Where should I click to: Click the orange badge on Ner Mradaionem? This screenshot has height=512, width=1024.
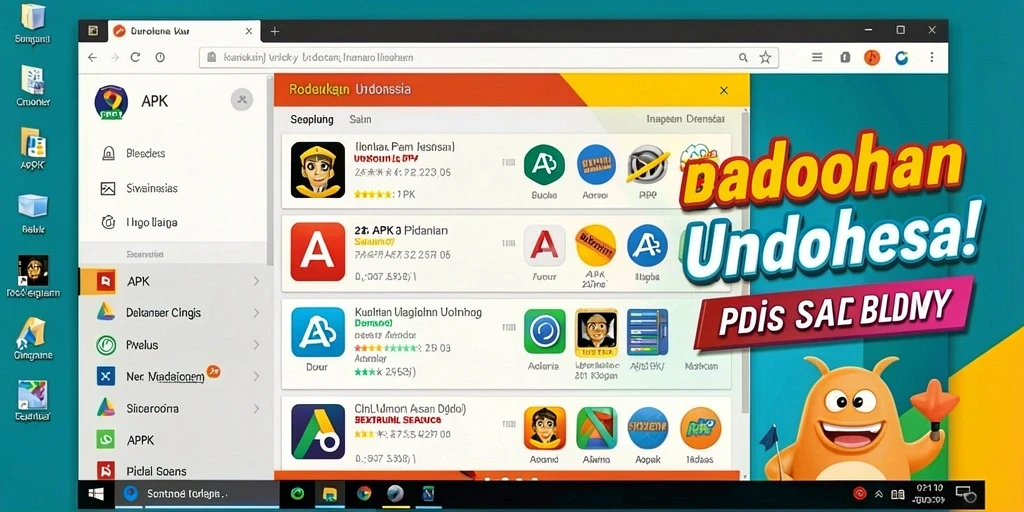213,372
